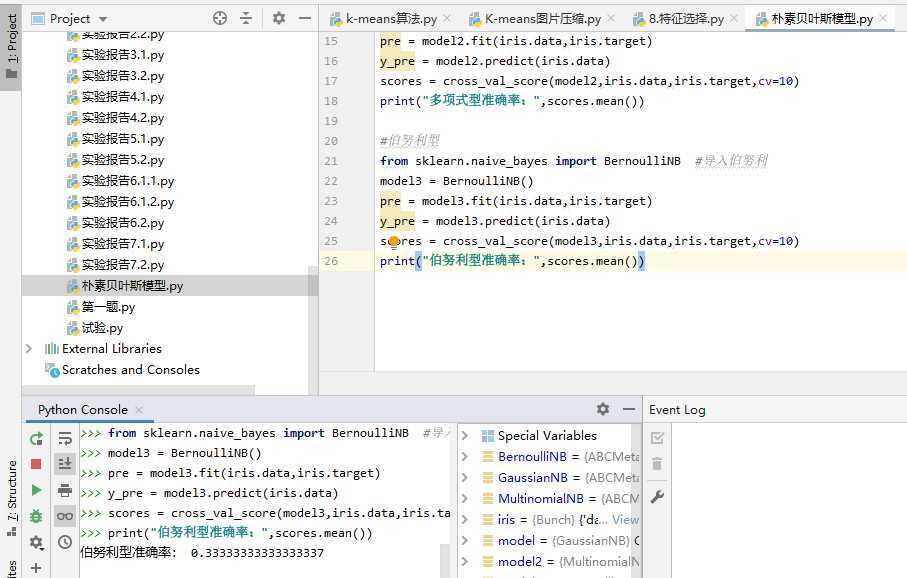907x578 pixels.
Task: Close the 朴素贝叶斯模型.py editor tab
Action: coord(883,19)
